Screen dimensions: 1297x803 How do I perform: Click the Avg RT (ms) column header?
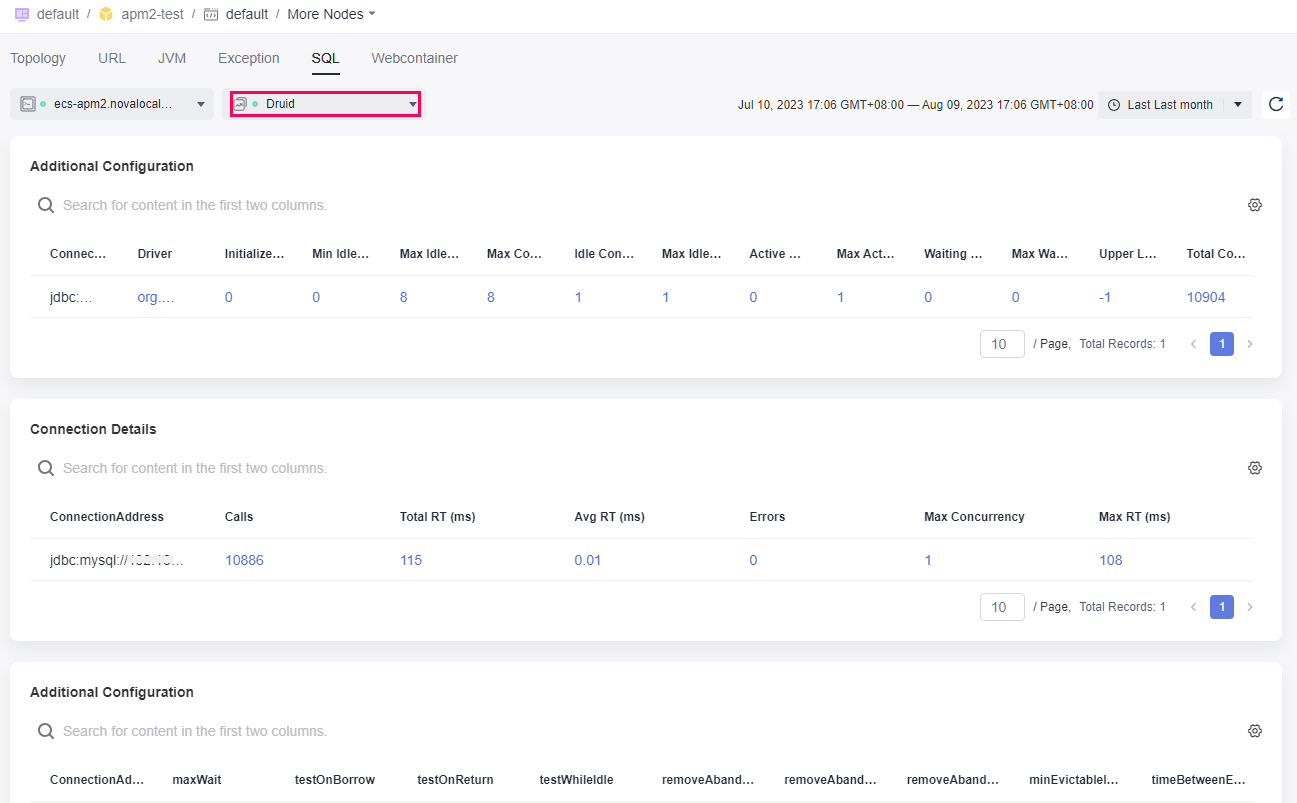coord(609,517)
